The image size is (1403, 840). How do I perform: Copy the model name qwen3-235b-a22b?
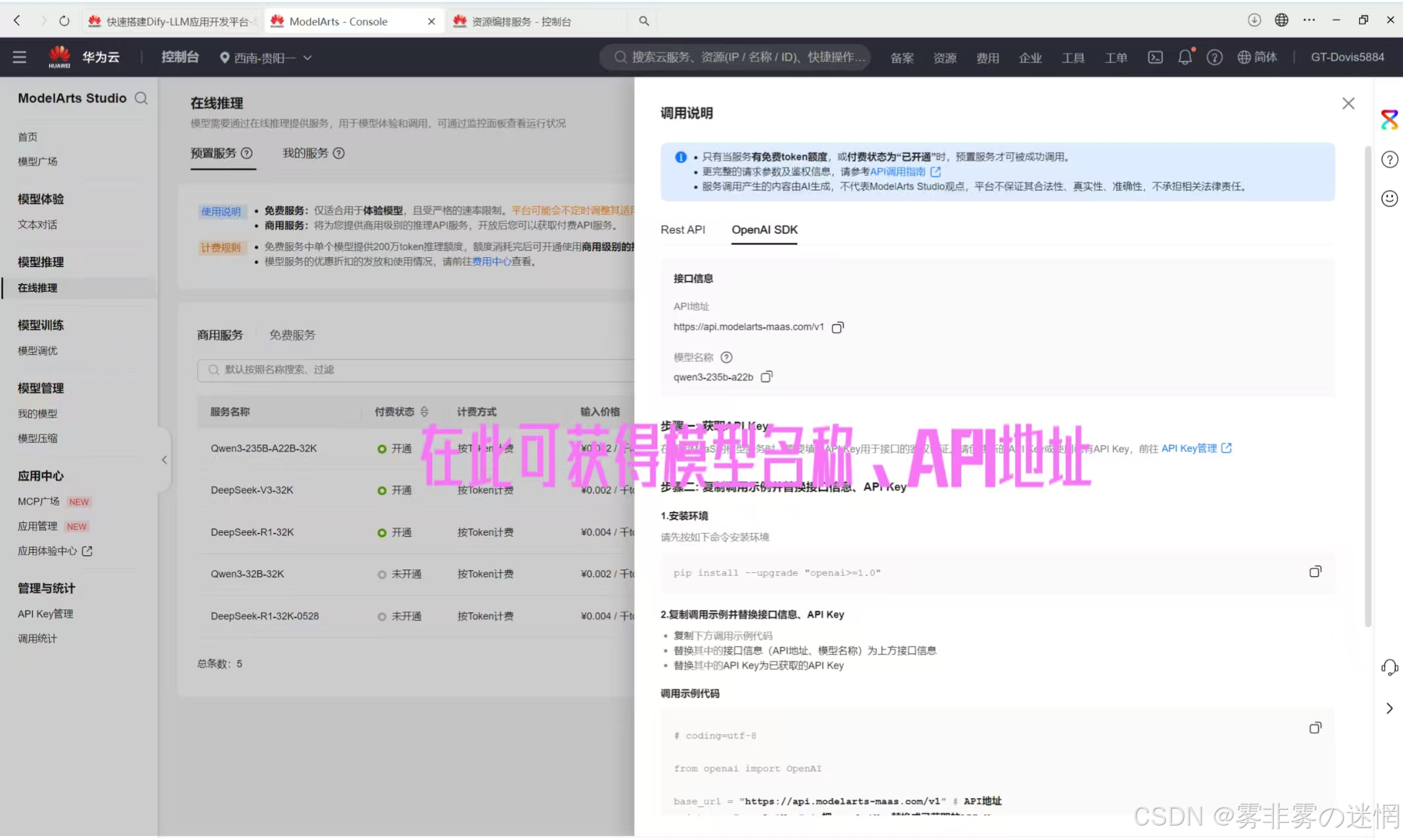point(766,377)
